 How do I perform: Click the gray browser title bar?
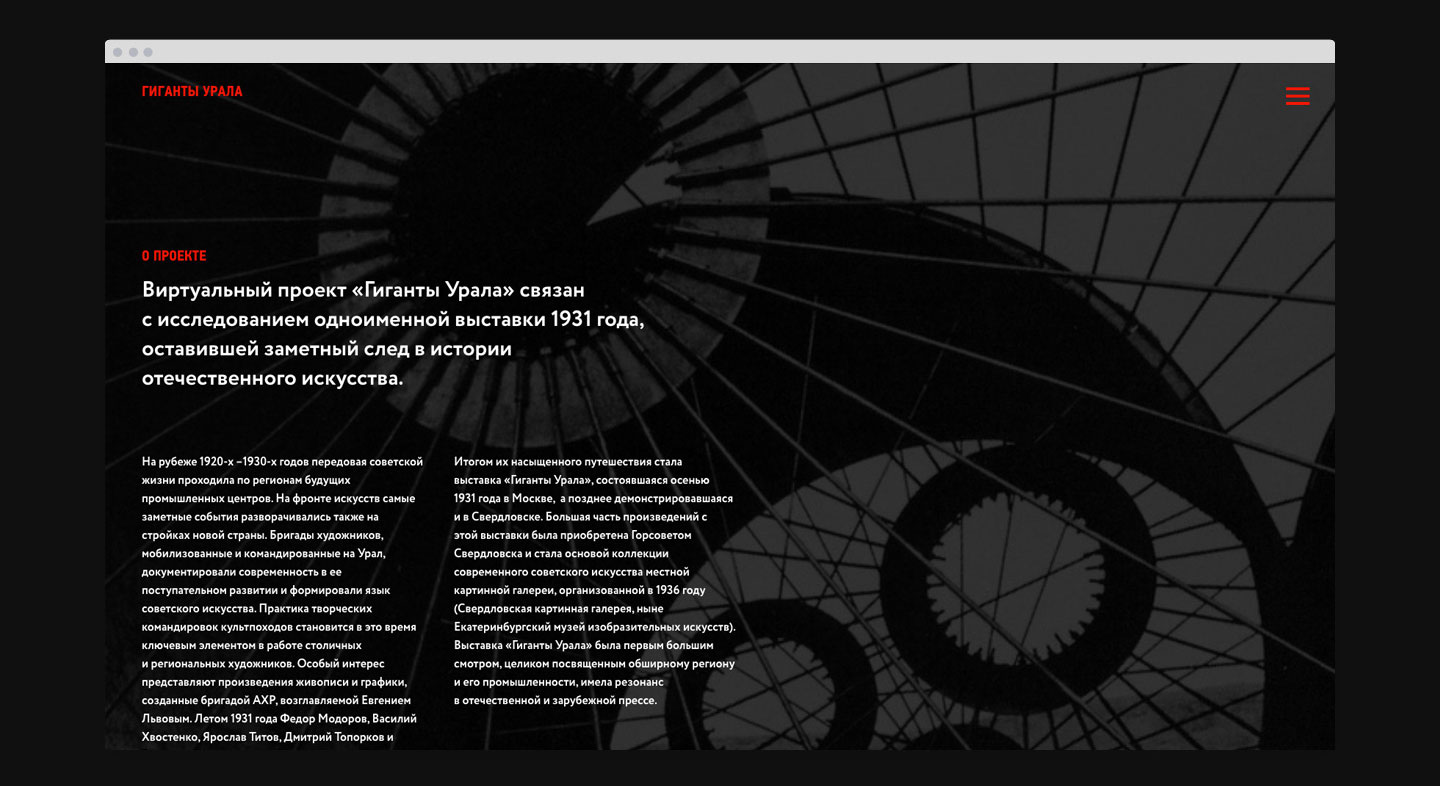(x=720, y=52)
